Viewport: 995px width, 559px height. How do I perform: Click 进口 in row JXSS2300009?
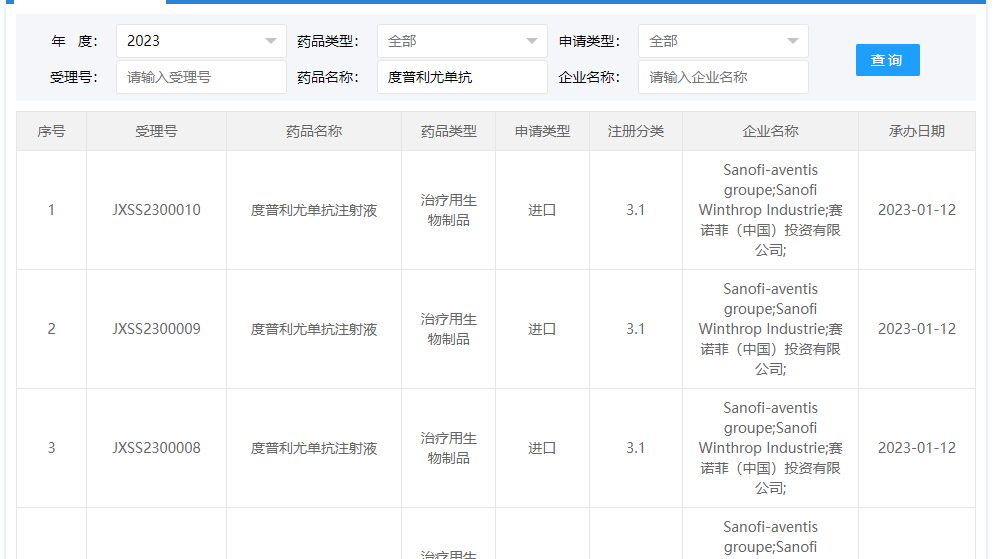tap(542, 329)
